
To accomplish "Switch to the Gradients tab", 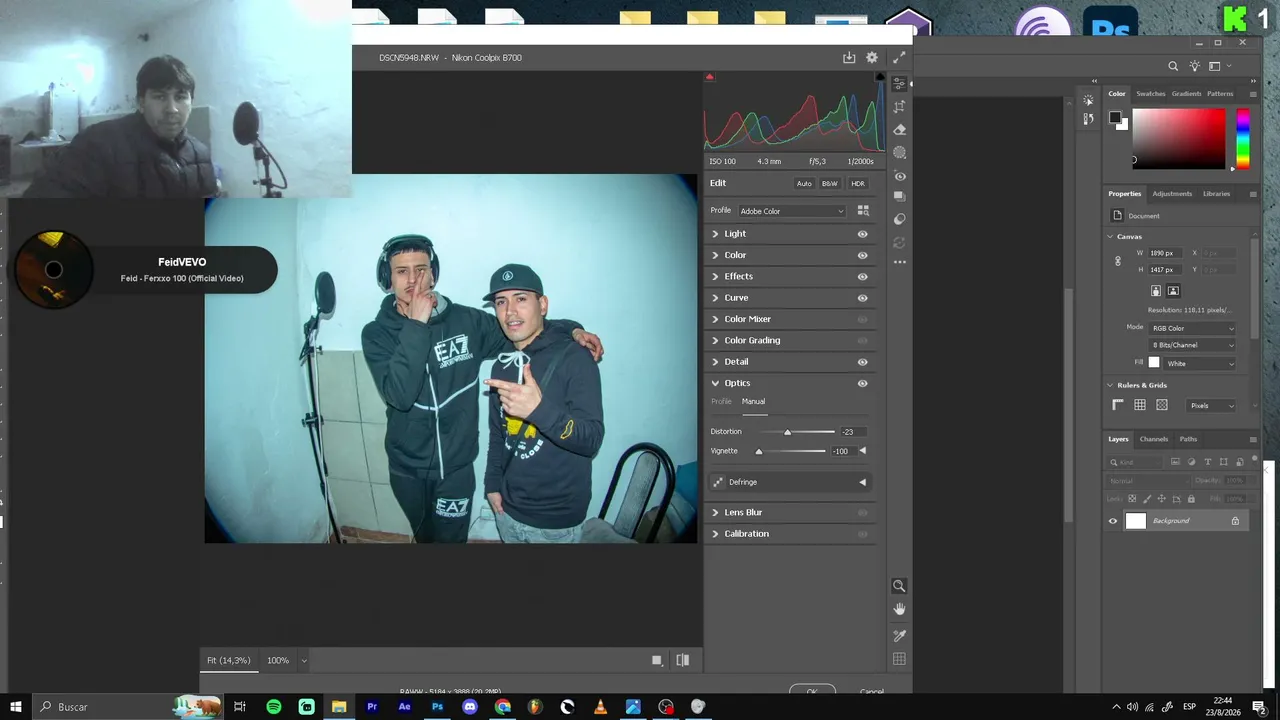I will coord(1186,94).
